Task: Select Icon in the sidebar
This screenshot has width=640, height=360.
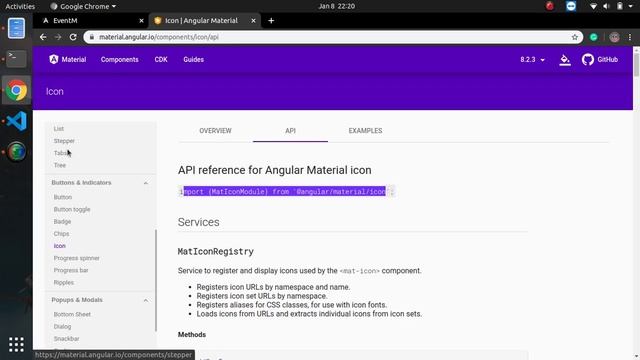Action: coord(60,246)
